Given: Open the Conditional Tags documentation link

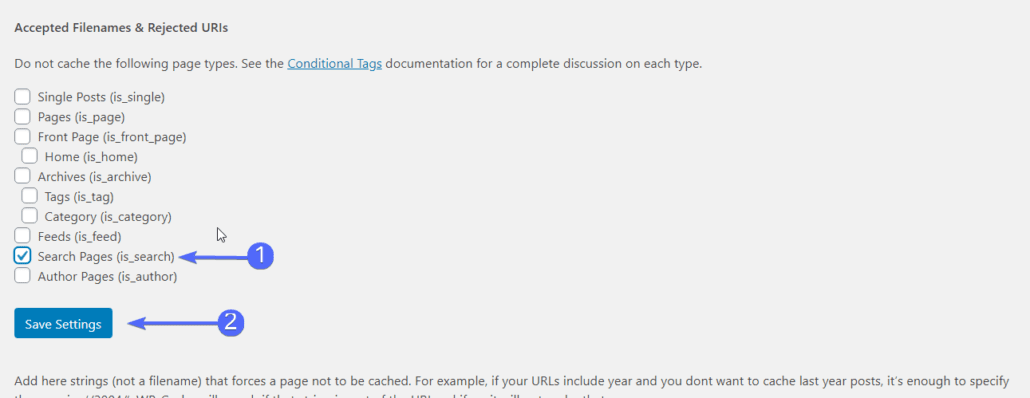Looking at the screenshot, I should [334, 64].
